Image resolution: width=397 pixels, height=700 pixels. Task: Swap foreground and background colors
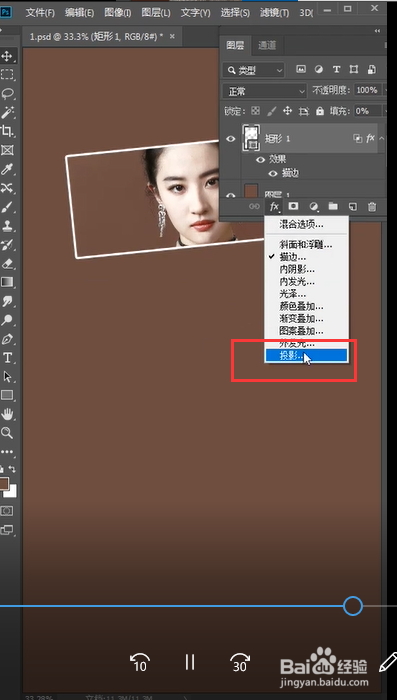click(x=13, y=469)
